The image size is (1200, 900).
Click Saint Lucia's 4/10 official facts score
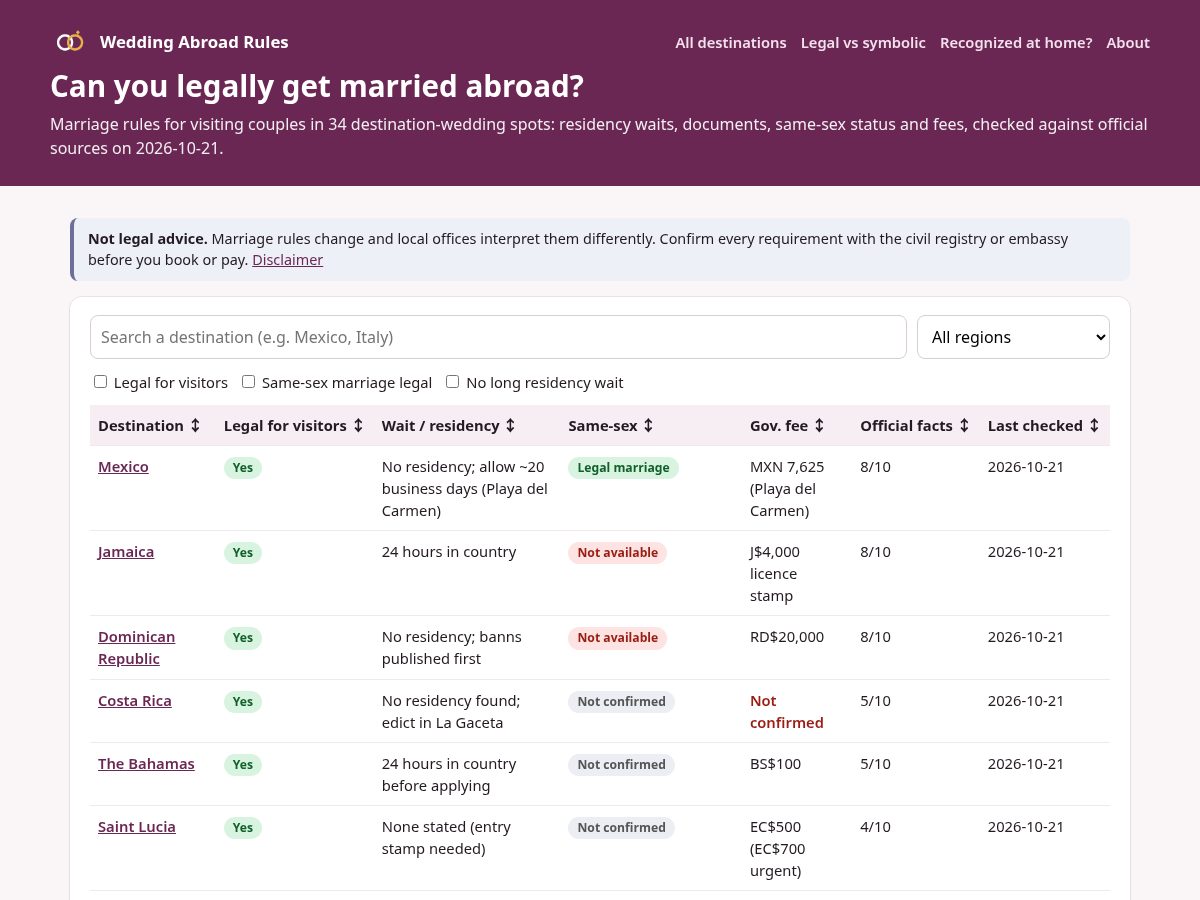pyautogui.click(x=875, y=827)
